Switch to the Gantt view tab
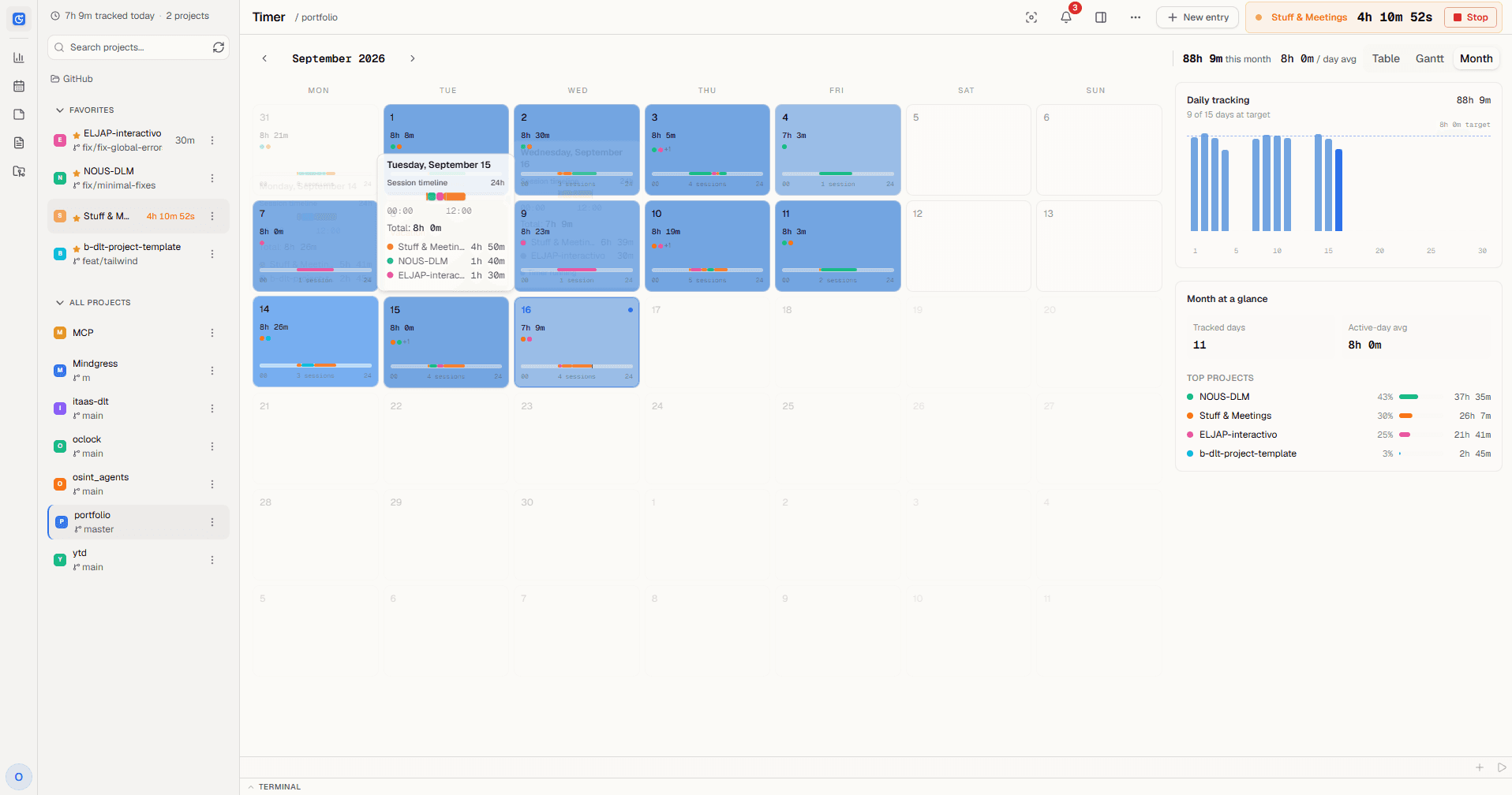Screen dimensions: 1512x795 1429,58
